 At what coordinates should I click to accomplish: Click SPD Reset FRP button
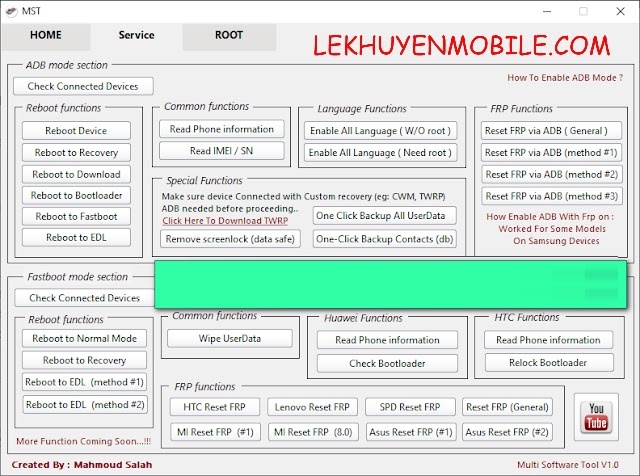[410, 407]
